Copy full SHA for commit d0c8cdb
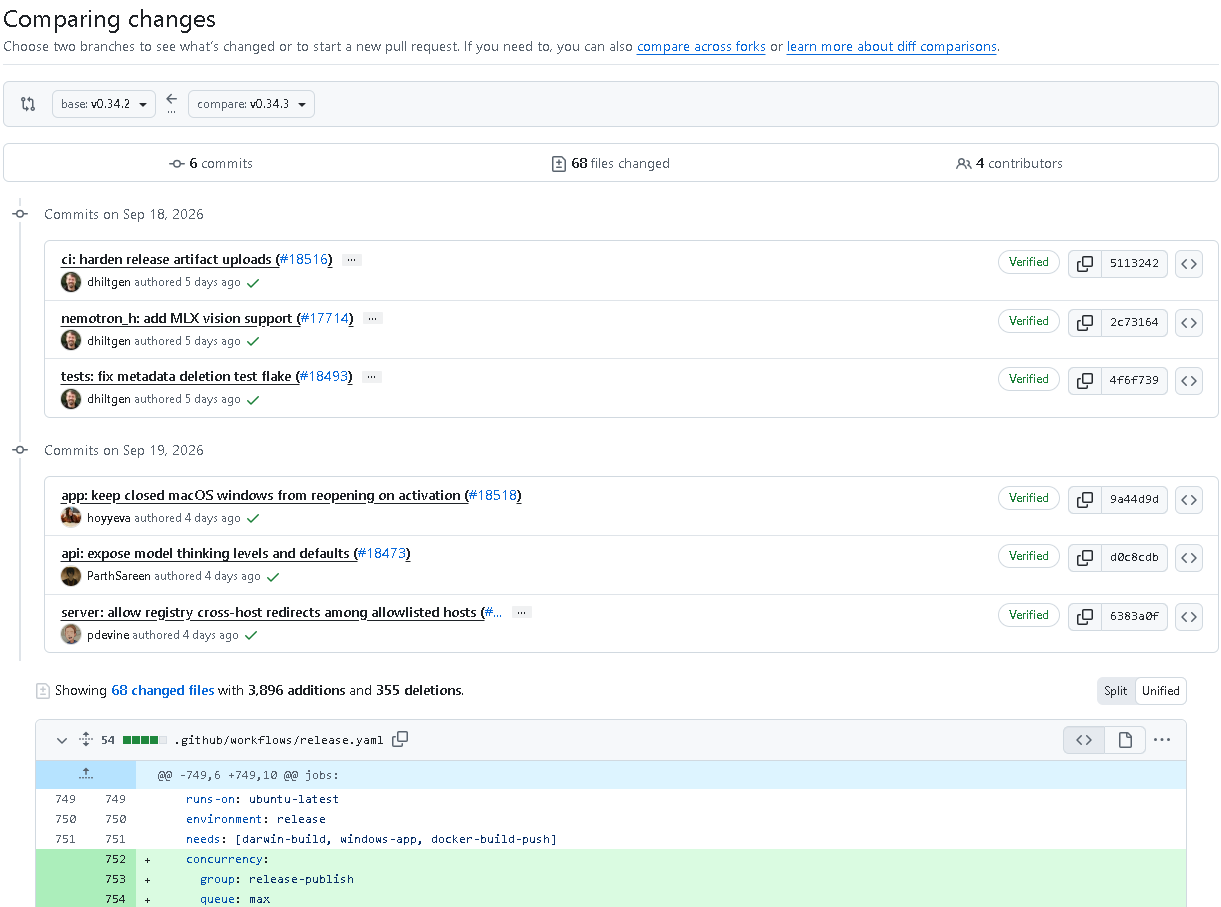1221x907 pixels. click(x=1084, y=558)
